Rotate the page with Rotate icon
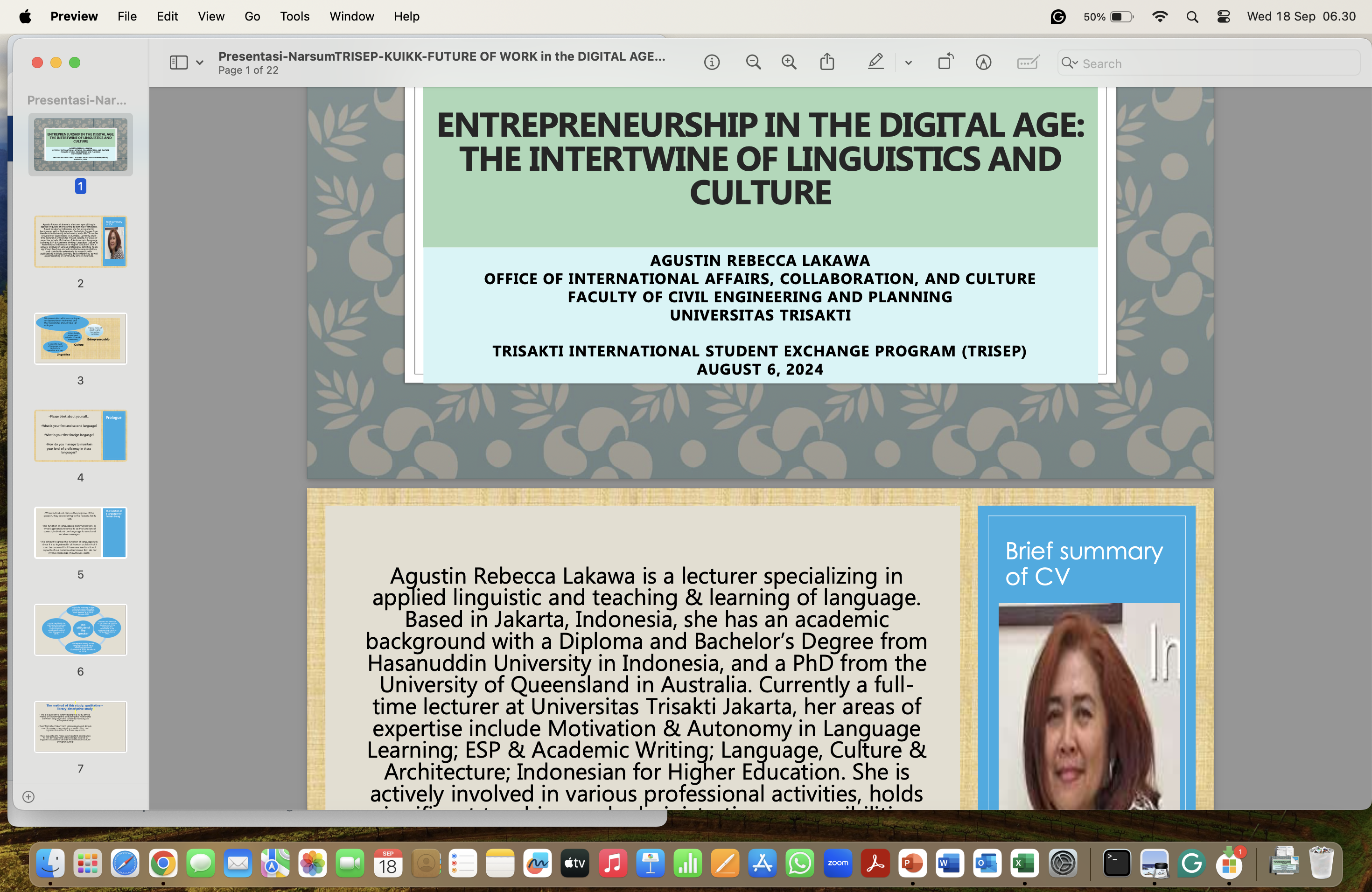The image size is (1372, 892). (945, 62)
